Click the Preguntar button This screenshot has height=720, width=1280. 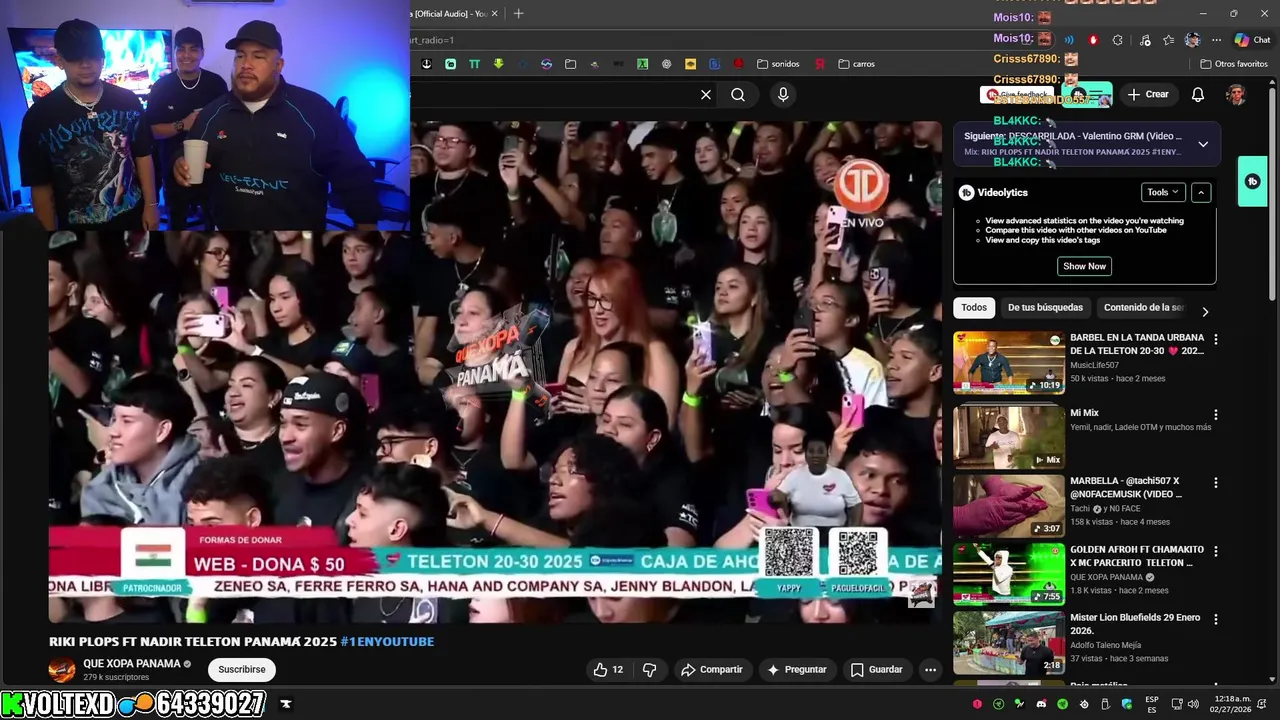(797, 670)
